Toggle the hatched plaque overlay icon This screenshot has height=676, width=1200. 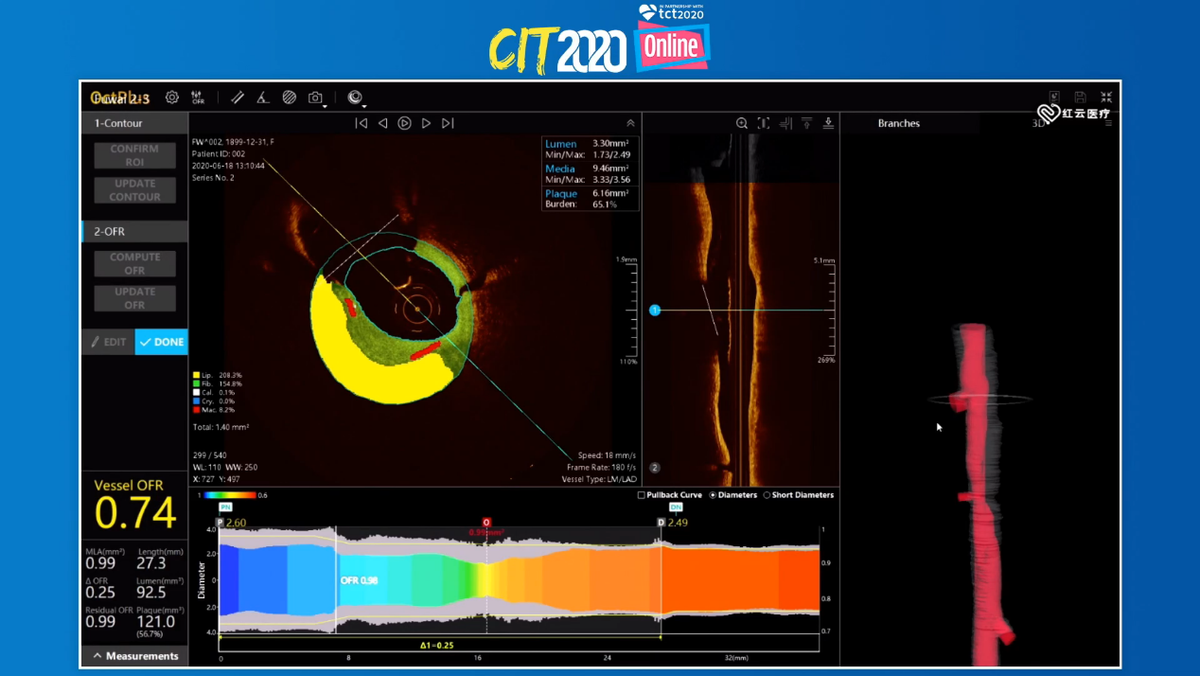289,97
